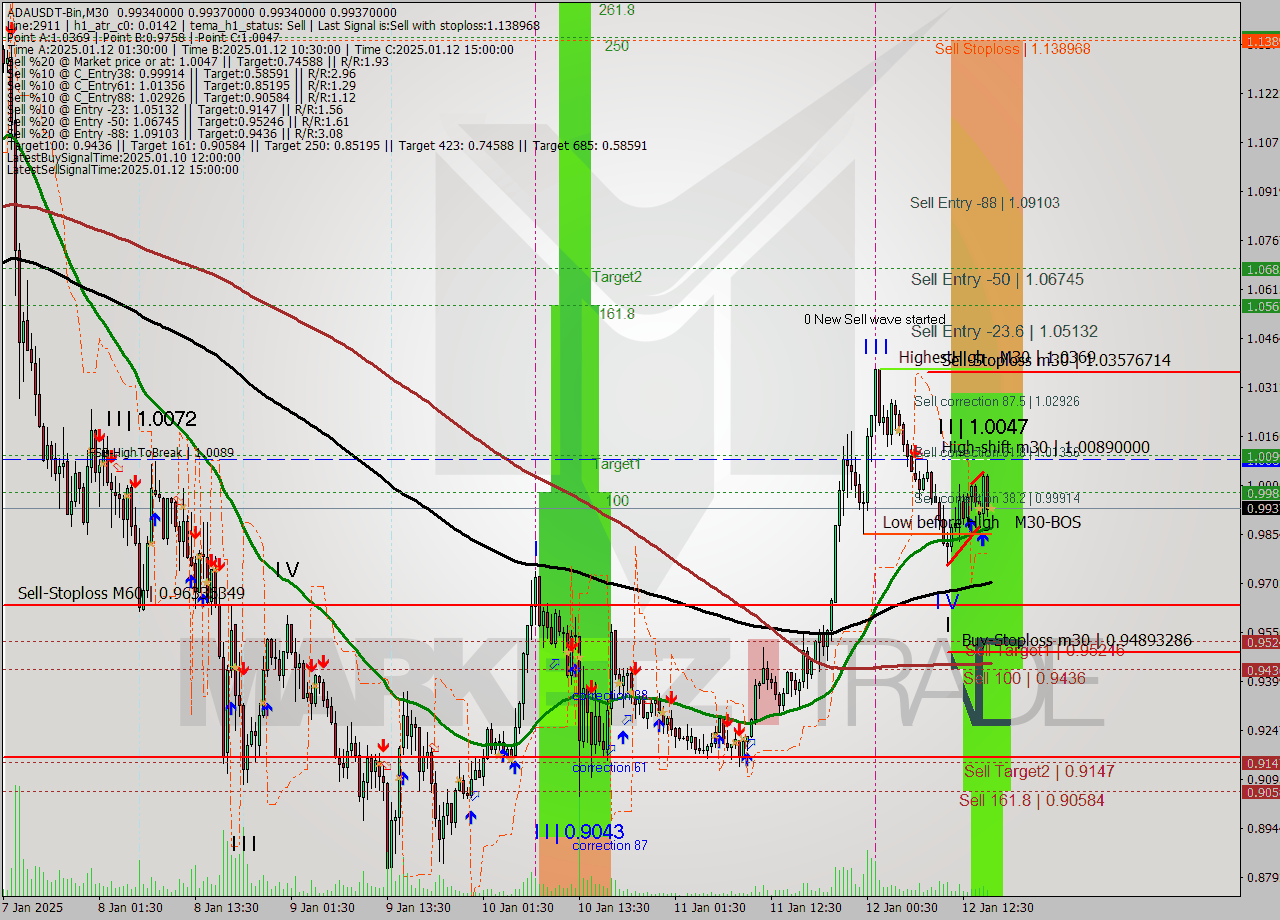Click the 'Sell Entry -50 | 1.06745' label
1280x920 pixels.
[997, 279]
